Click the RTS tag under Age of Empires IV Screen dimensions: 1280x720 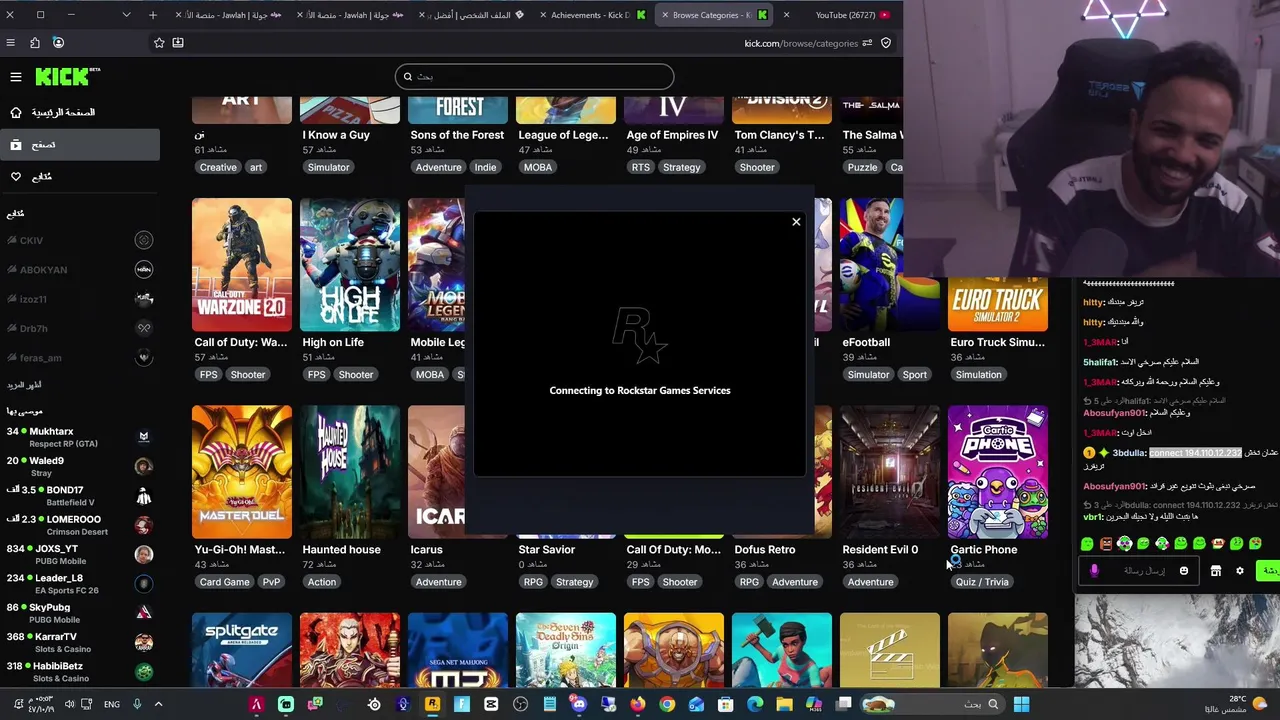(x=640, y=167)
